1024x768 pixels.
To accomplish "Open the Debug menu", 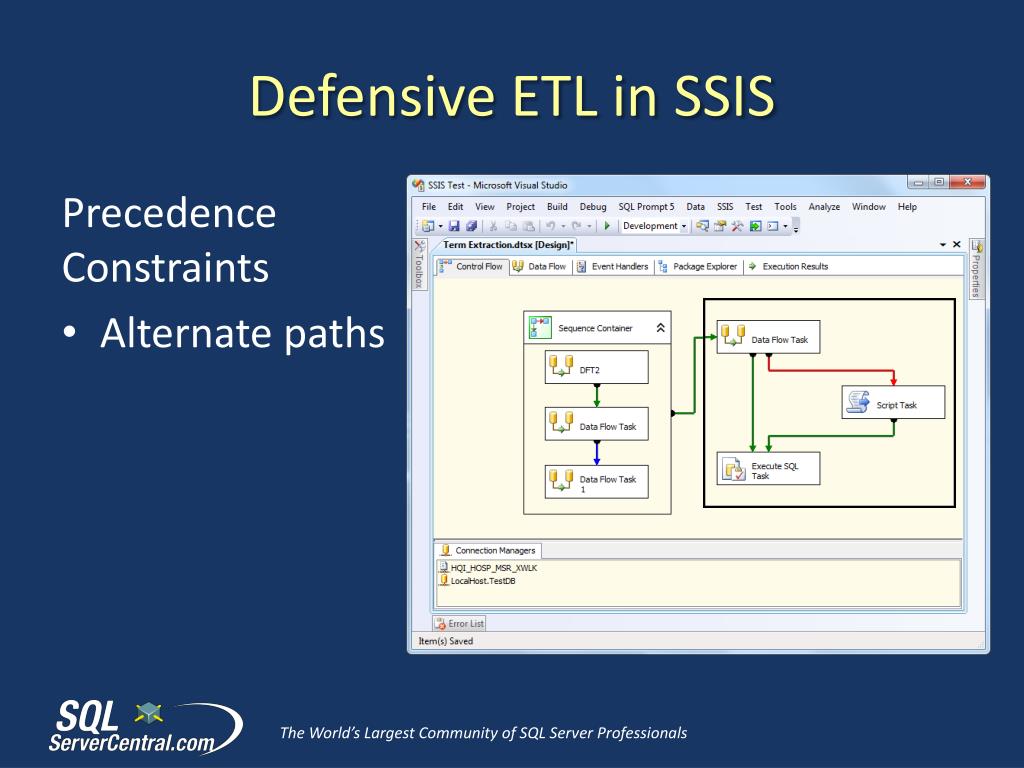I will click(593, 206).
